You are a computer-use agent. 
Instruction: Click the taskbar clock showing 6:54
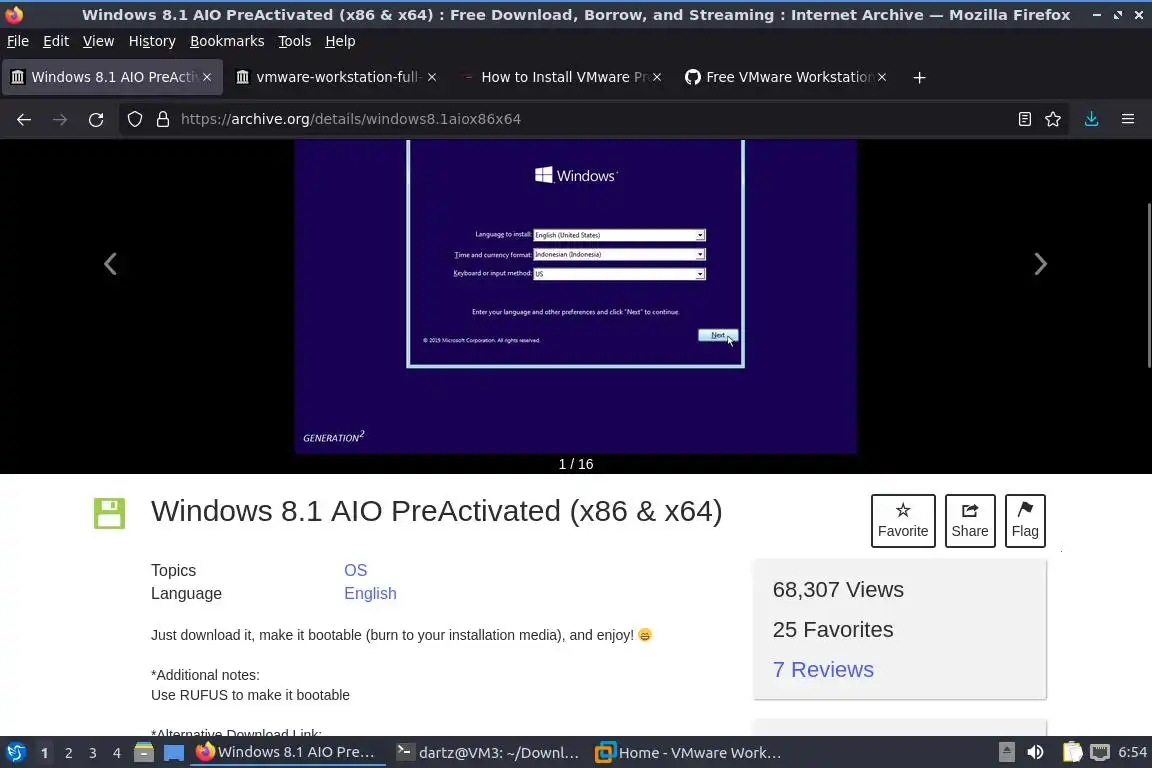click(1132, 753)
